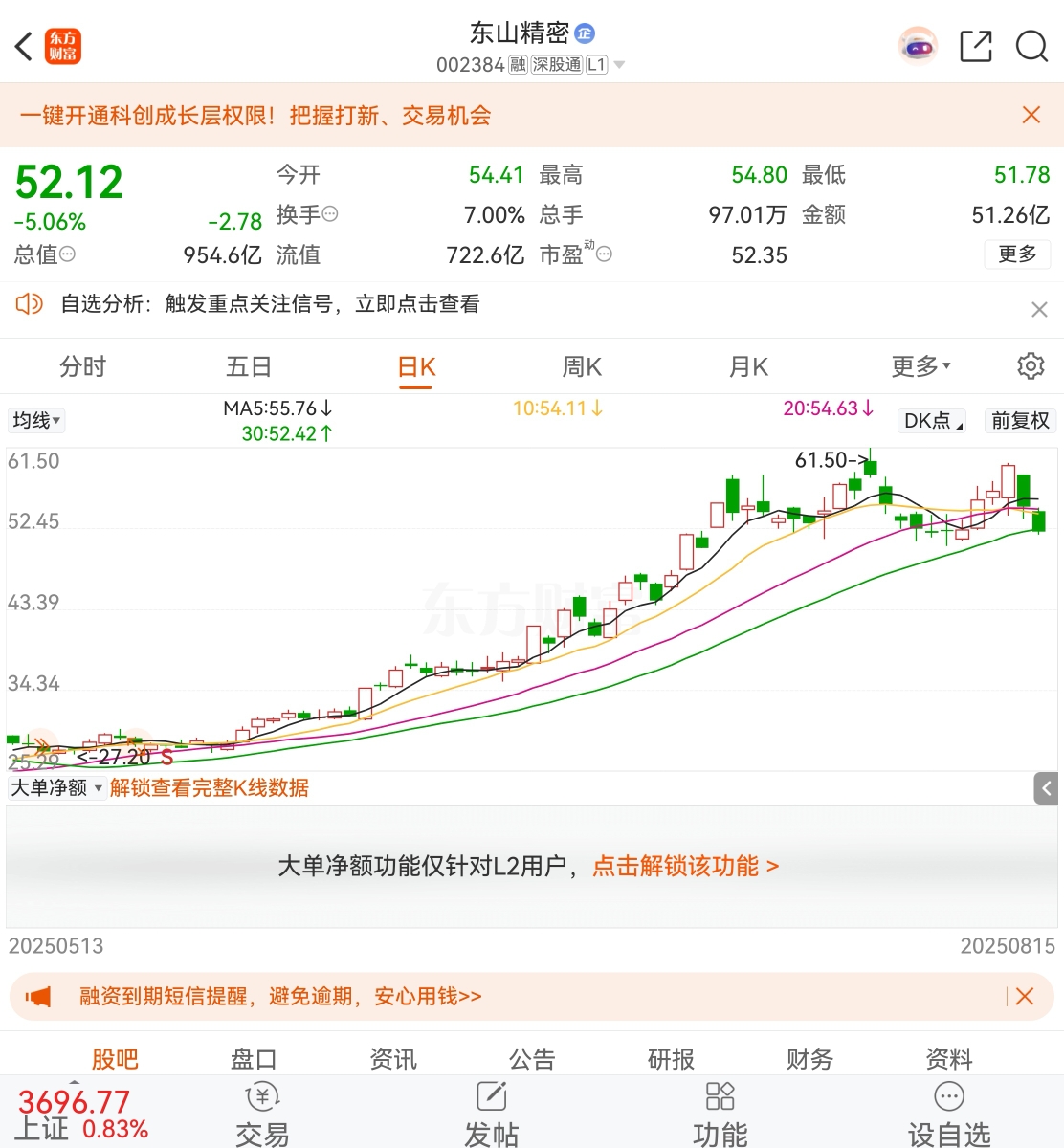Screen dimensions: 1064x1148
Task: Expand stock code 002384 dropdown arrow
Action: [619, 65]
